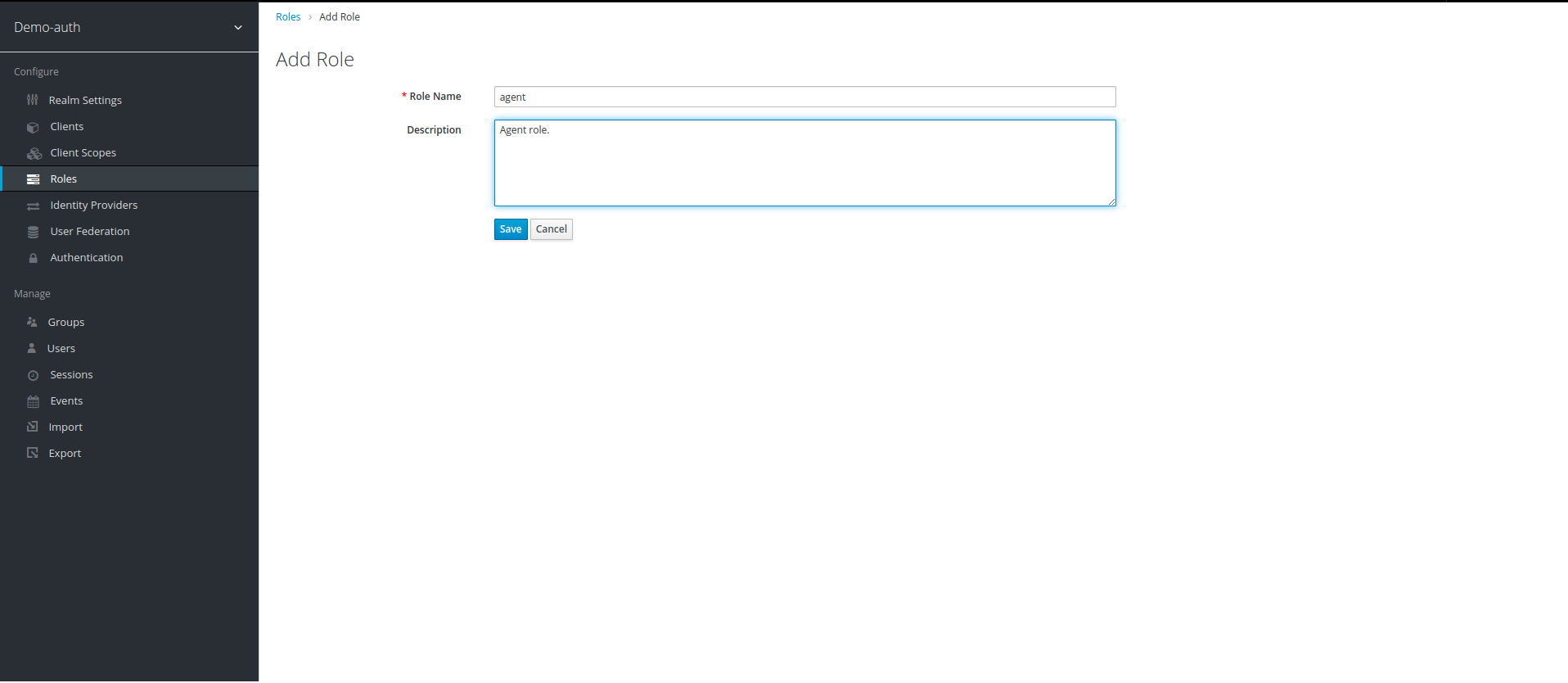Click the Groups people icon
The width and height of the screenshot is (1568, 683).
point(32,322)
